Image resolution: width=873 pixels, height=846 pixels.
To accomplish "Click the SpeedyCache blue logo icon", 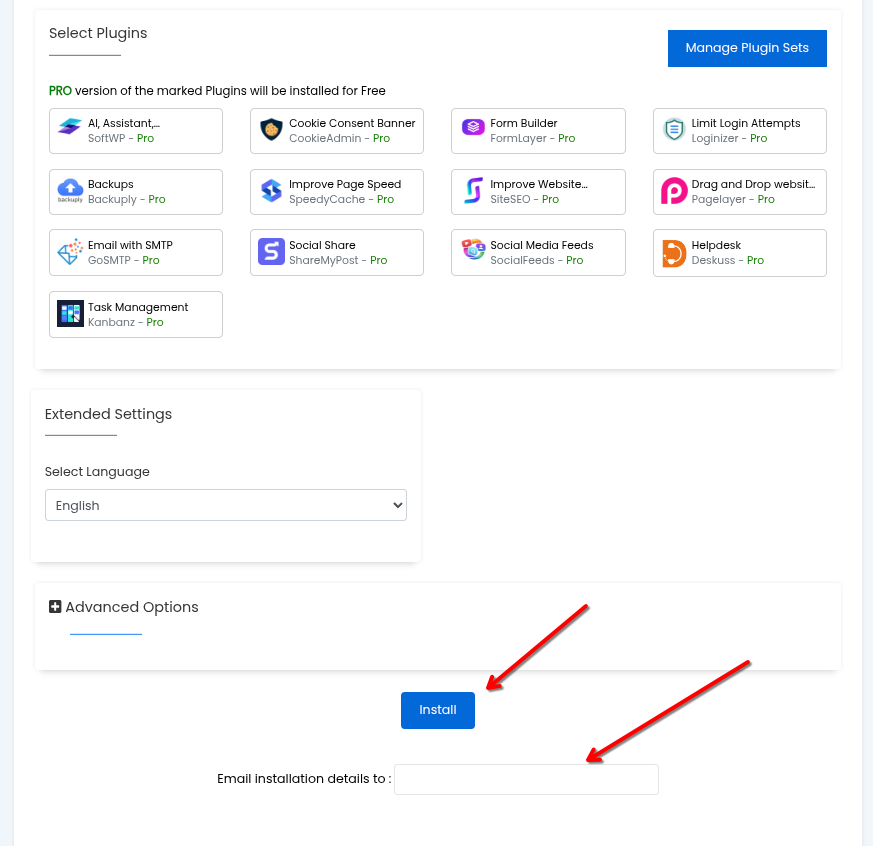I will (x=271, y=191).
